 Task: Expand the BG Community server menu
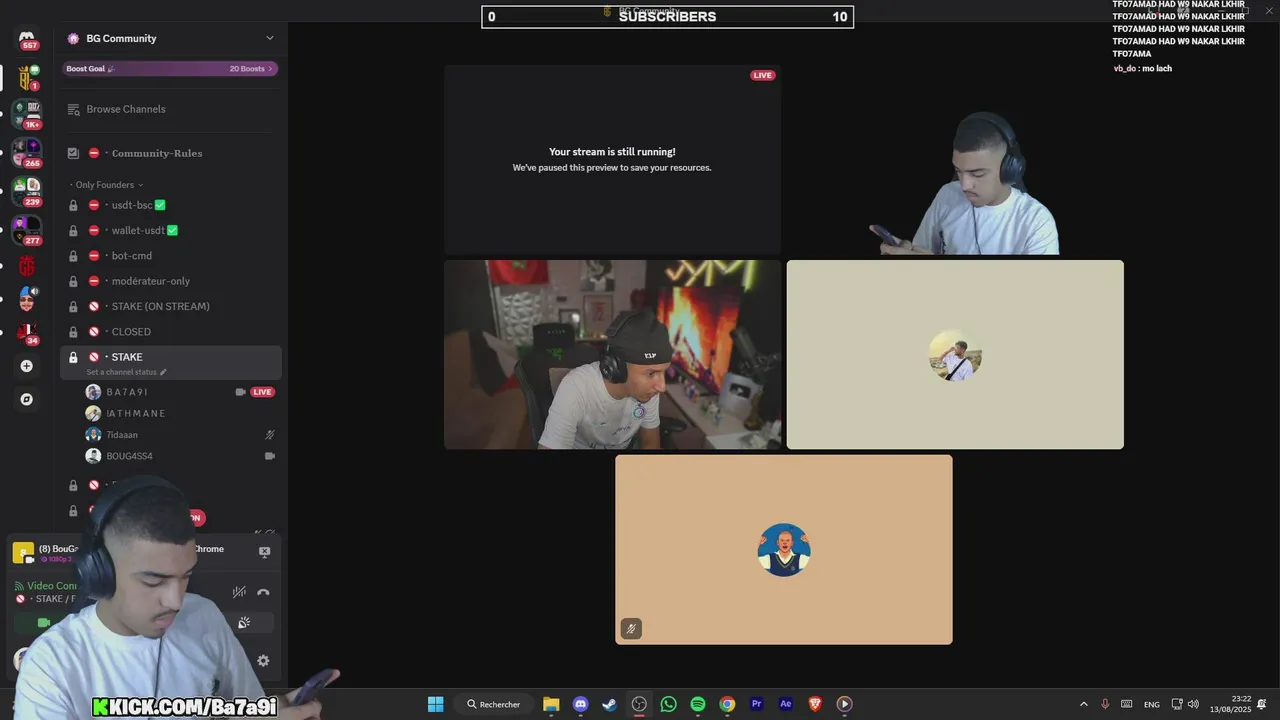tap(269, 38)
